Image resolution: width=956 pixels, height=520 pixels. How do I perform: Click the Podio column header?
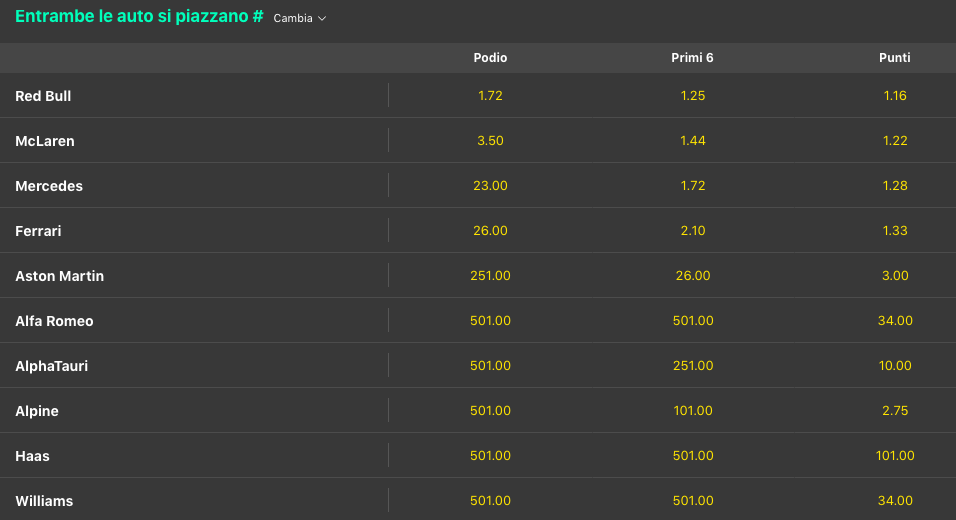(490, 58)
